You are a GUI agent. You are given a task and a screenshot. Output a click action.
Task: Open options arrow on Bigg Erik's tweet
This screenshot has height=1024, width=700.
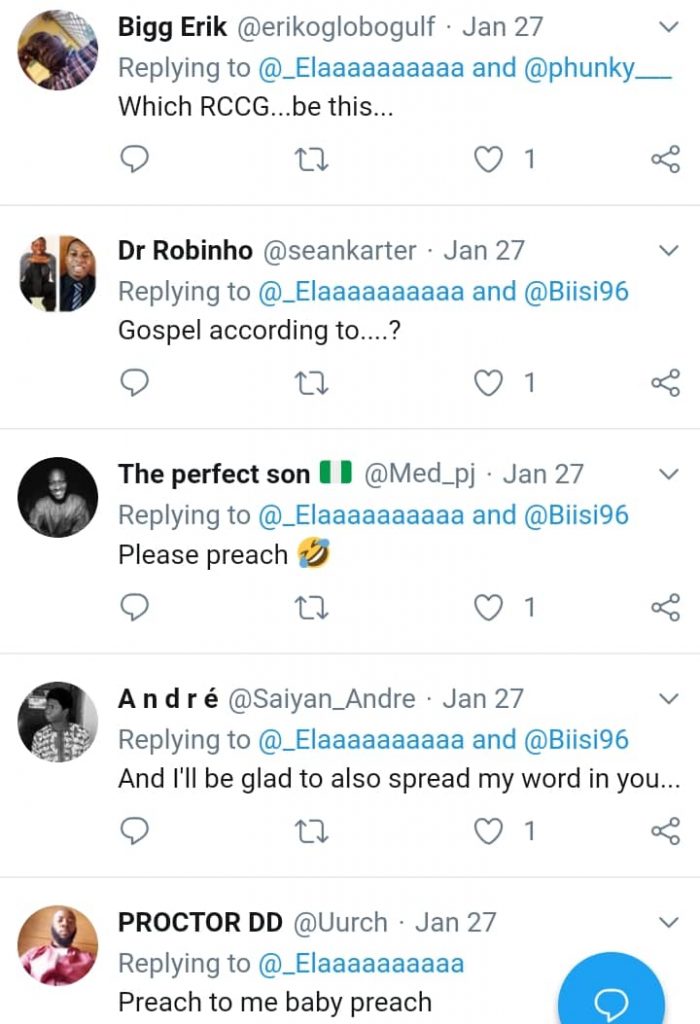669,27
